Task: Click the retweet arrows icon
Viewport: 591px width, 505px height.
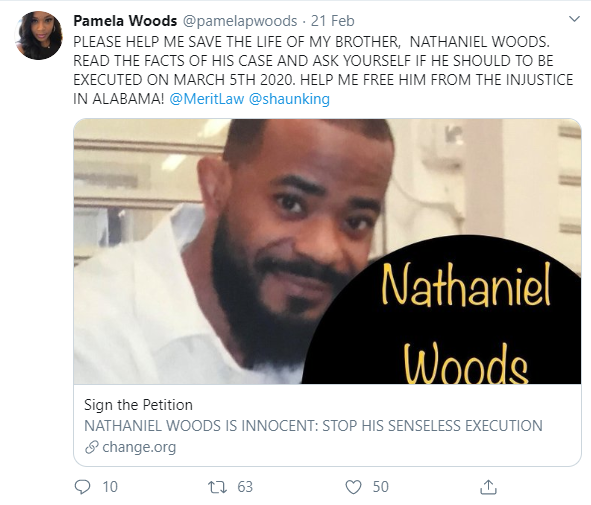Action: [x=218, y=487]
